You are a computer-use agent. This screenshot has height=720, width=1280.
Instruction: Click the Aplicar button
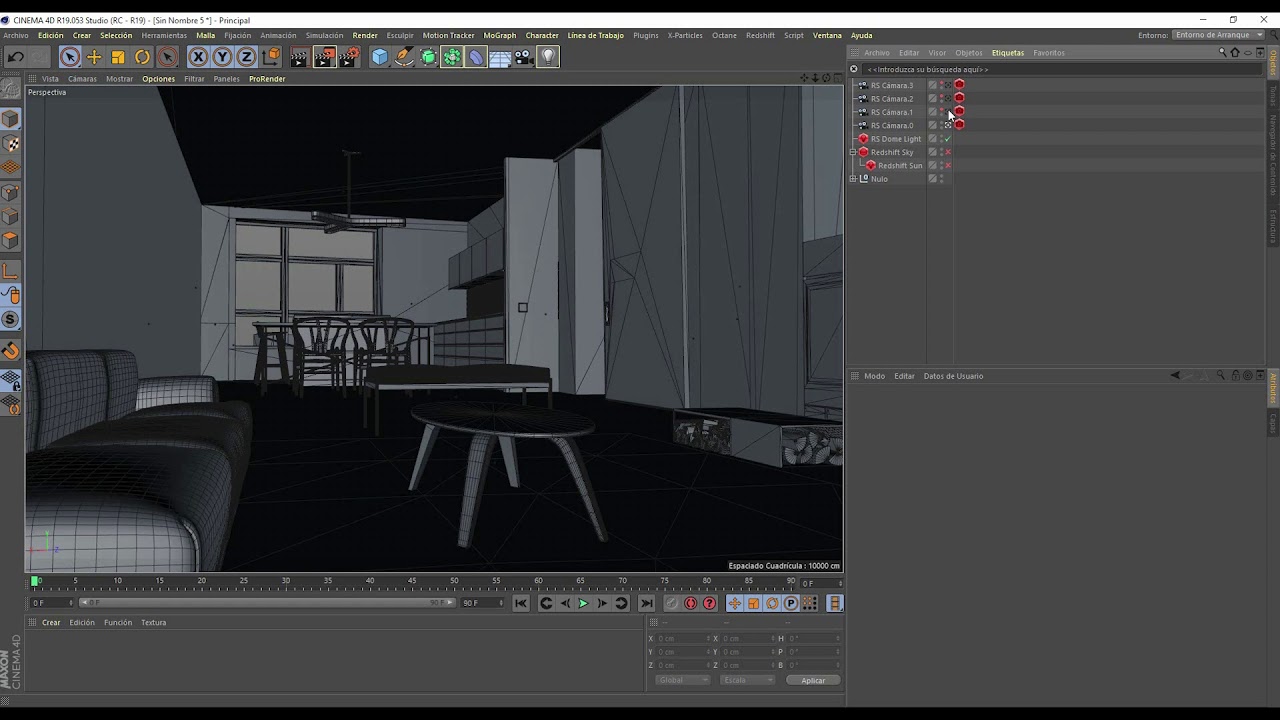click(813, 680)
